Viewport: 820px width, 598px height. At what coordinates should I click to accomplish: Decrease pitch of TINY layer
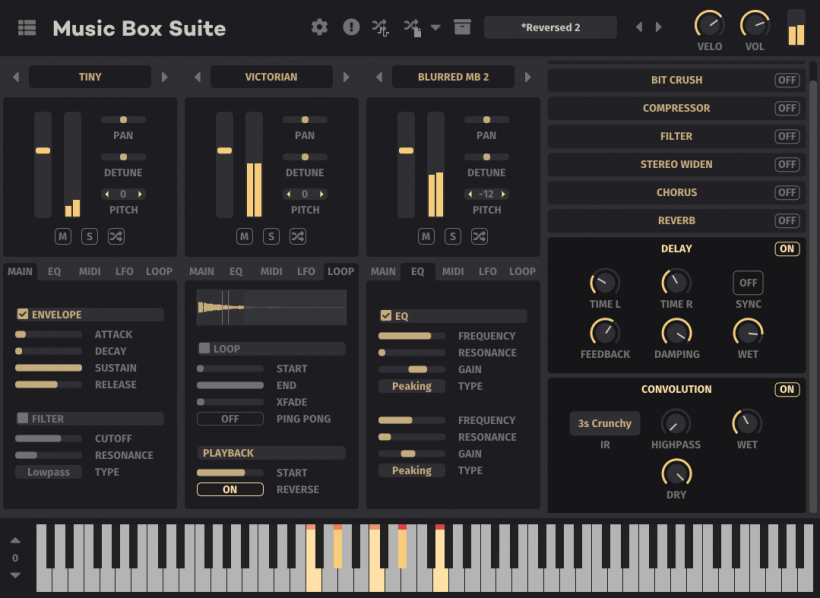pyautogui.click(x=107, y=194)
